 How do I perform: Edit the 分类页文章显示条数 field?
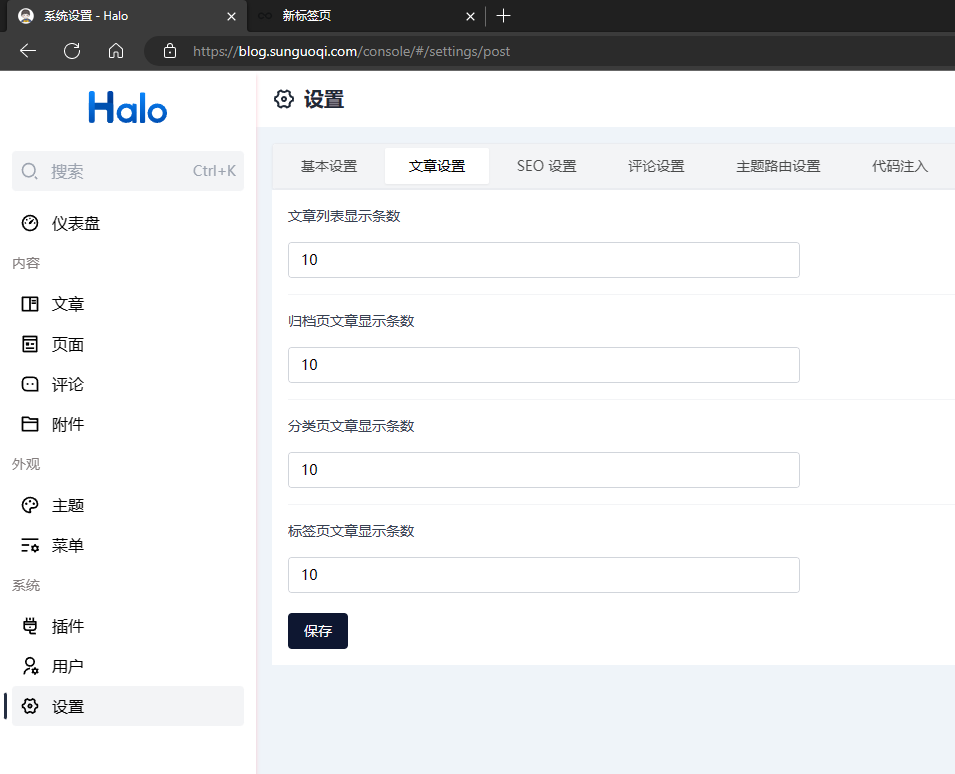544,470
